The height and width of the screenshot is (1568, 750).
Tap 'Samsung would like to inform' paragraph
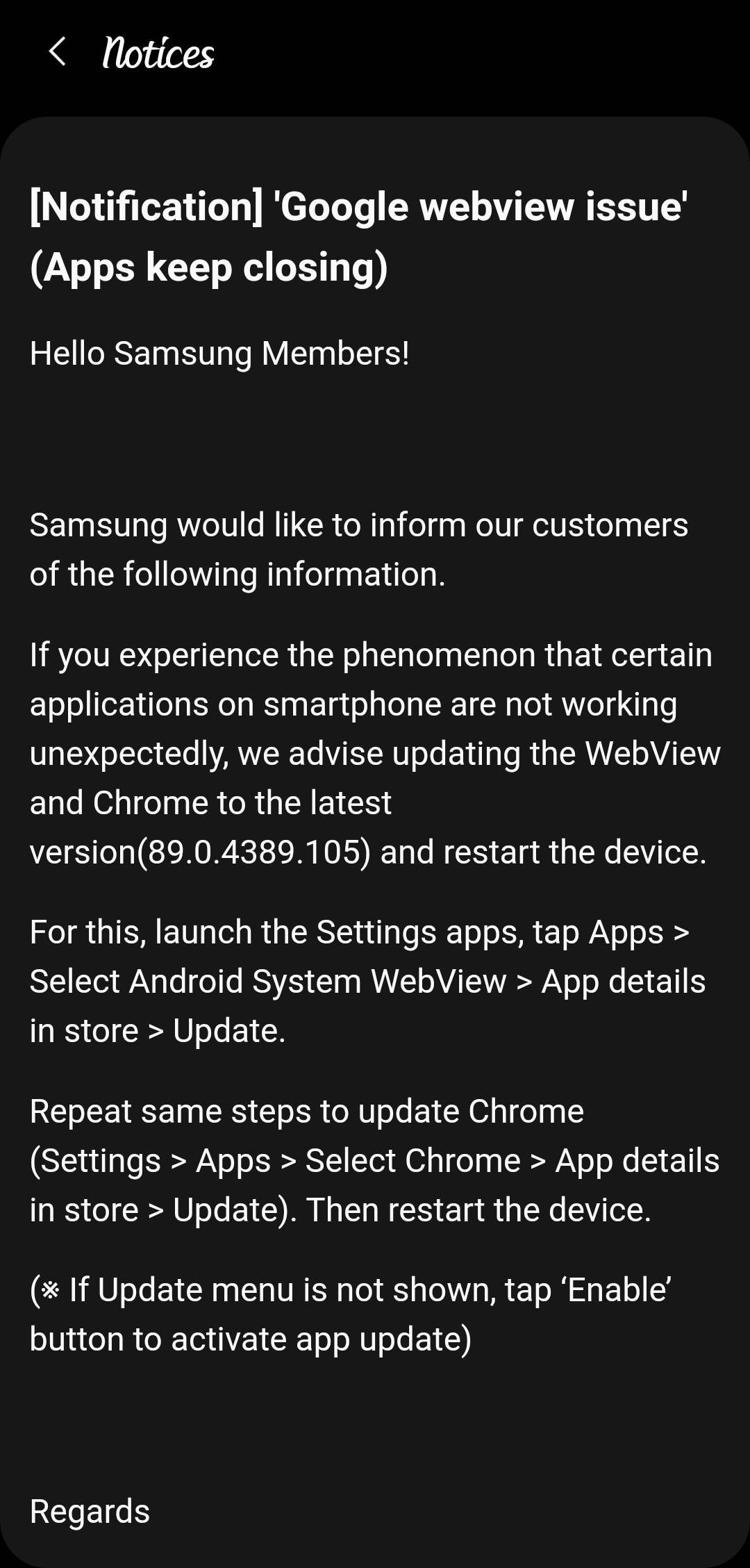click(359, 550)
